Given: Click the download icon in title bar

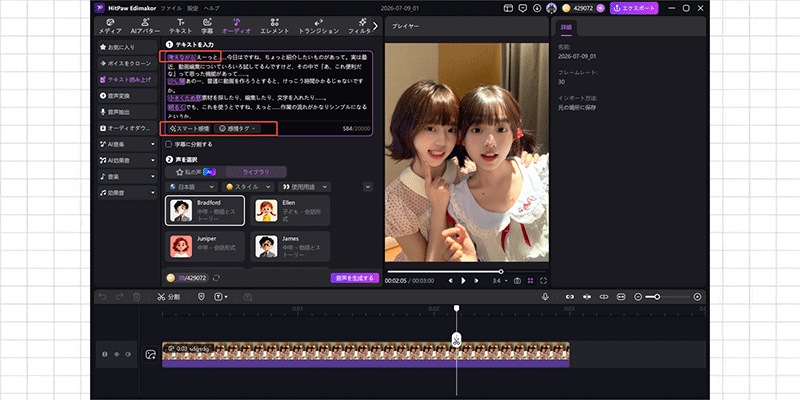Looking at the screenshot, I should pyautogui.click(x=537, y=8).
